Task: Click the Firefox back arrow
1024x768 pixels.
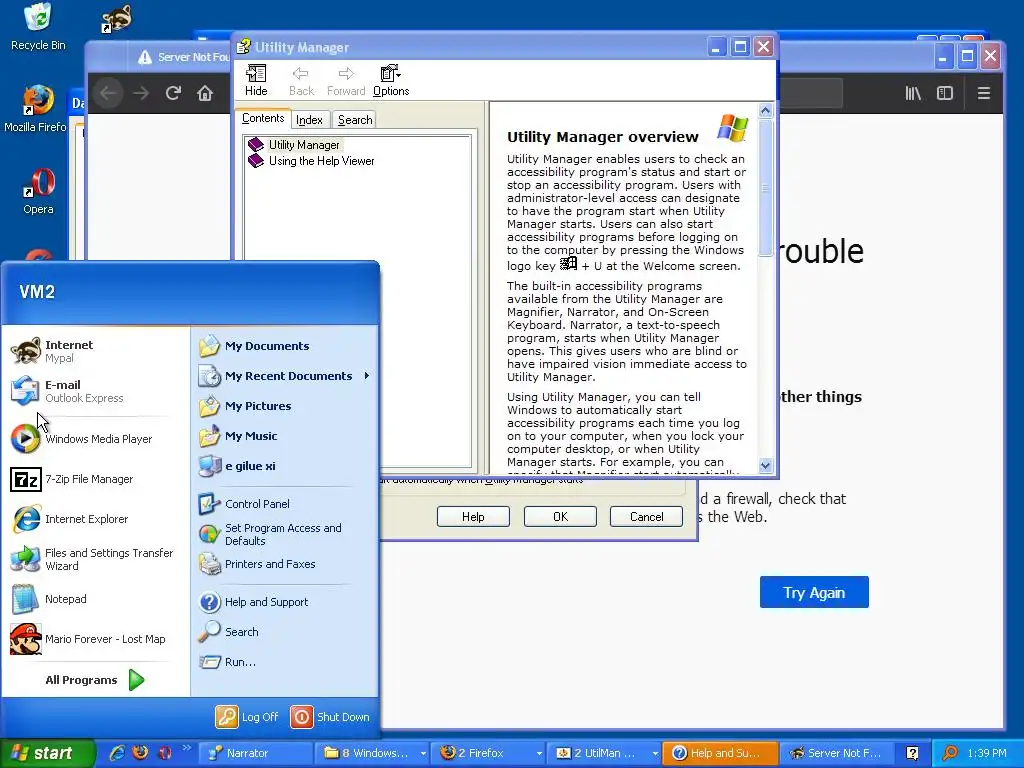Action: point(108,93)
